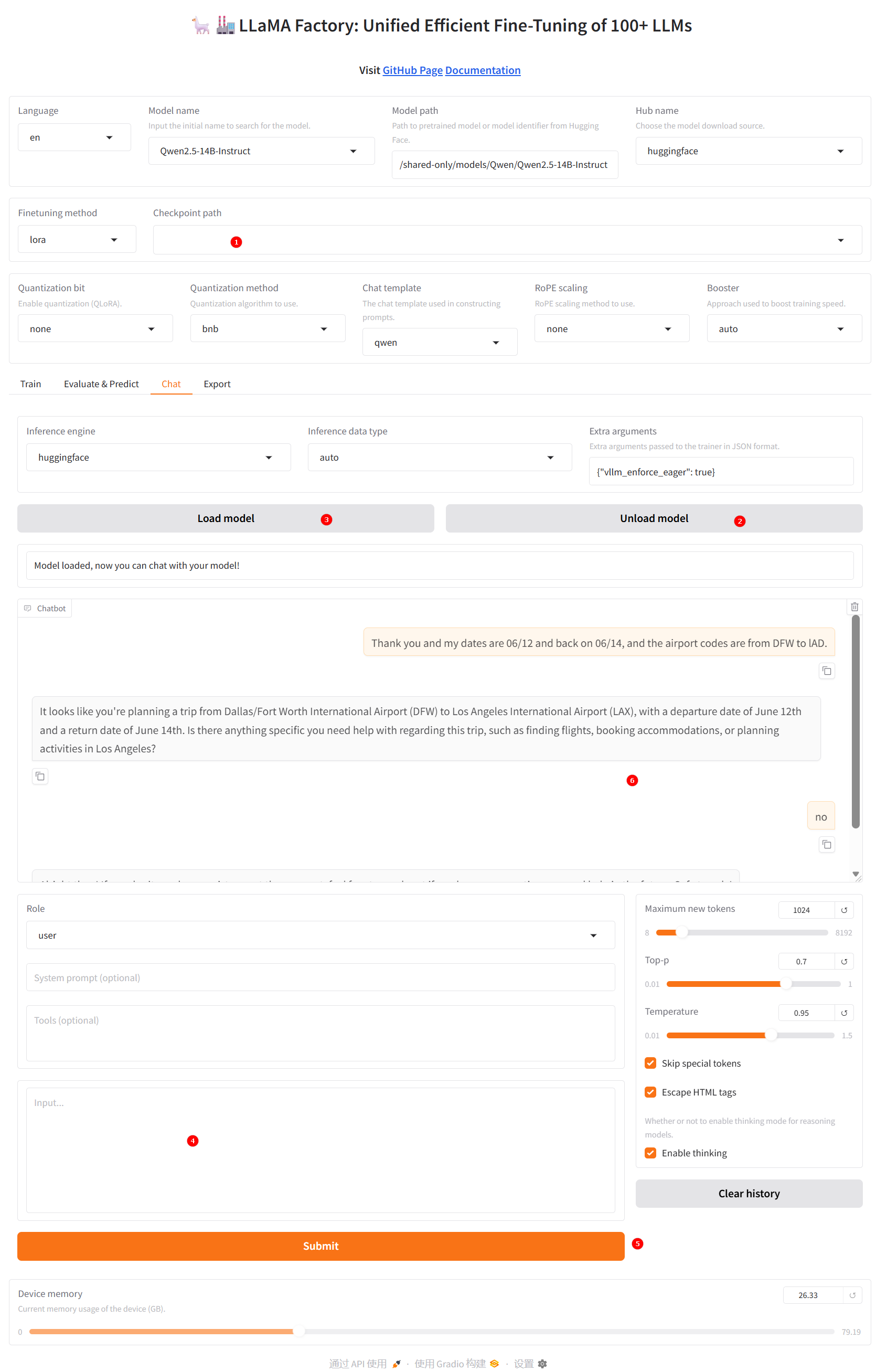Refresh the Device memory reading
Image resolution: width=876 pixels, height=1372 pixels.
[852, 1294]
